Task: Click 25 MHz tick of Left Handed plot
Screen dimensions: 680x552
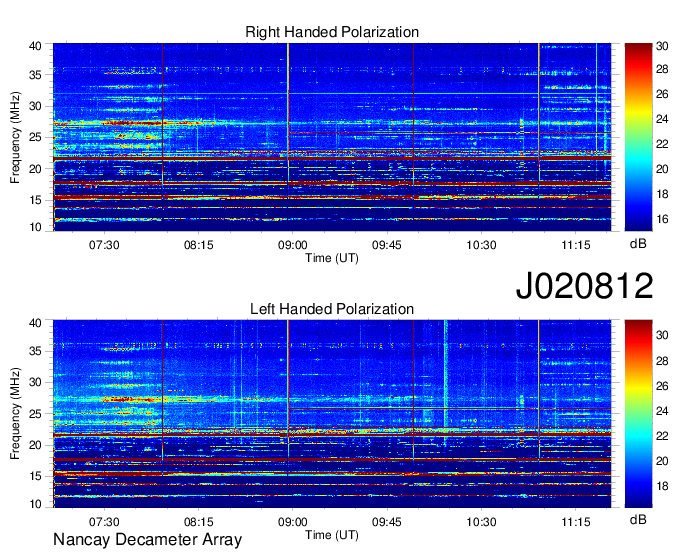Action: [35, 414]
